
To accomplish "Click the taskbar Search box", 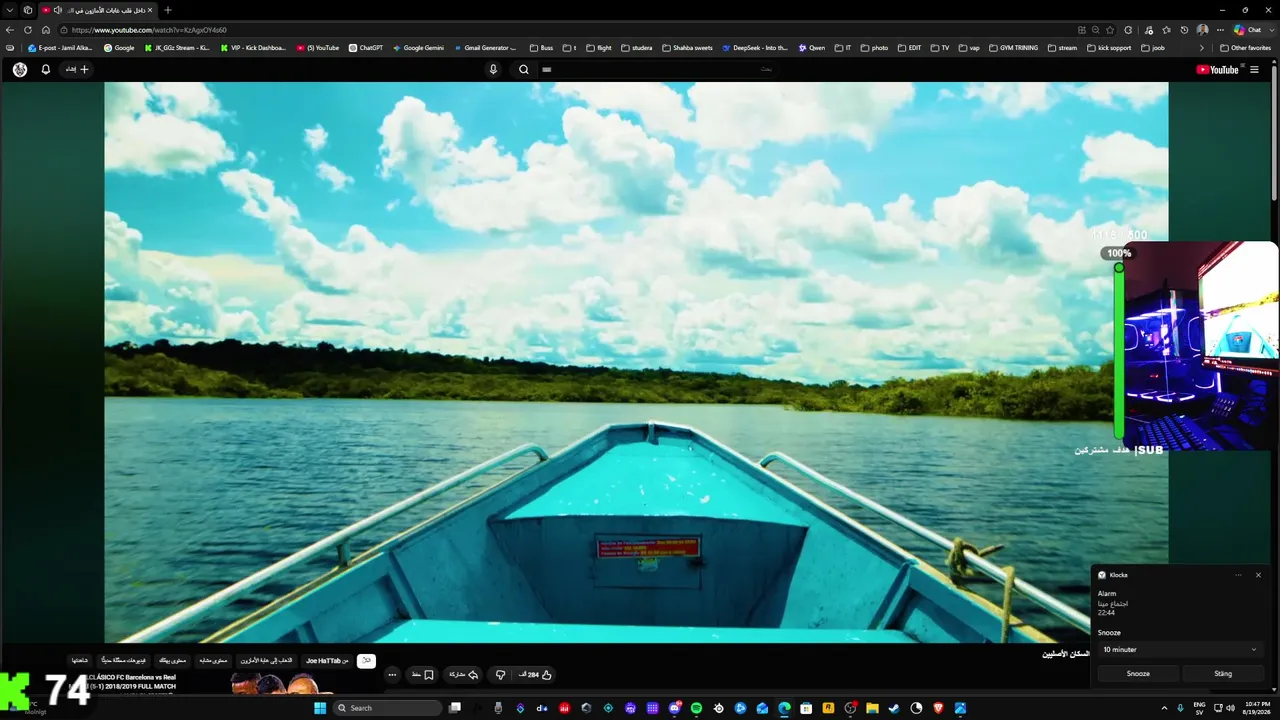I will point(387,708).
